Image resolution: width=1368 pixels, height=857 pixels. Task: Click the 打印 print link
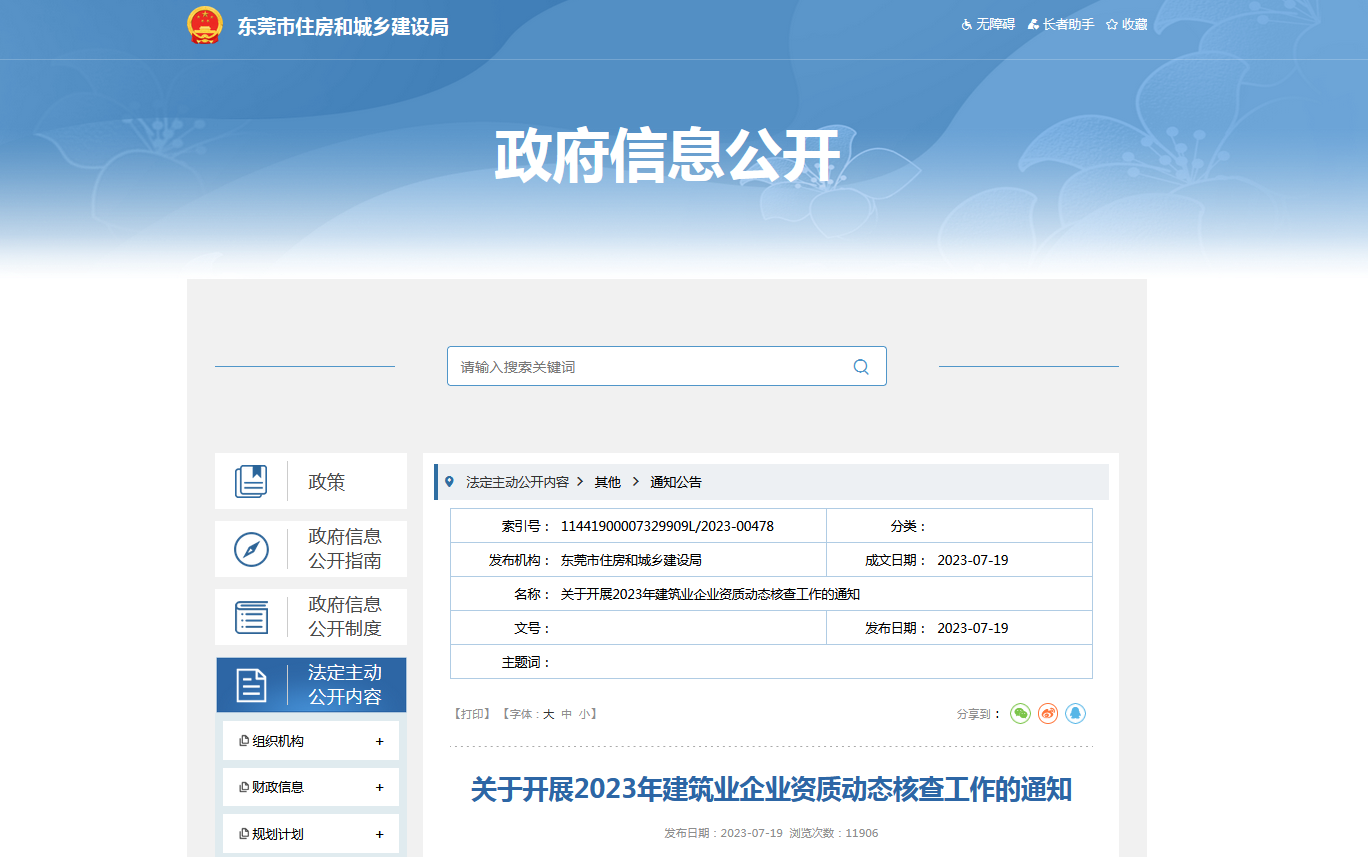click(473, 714)
